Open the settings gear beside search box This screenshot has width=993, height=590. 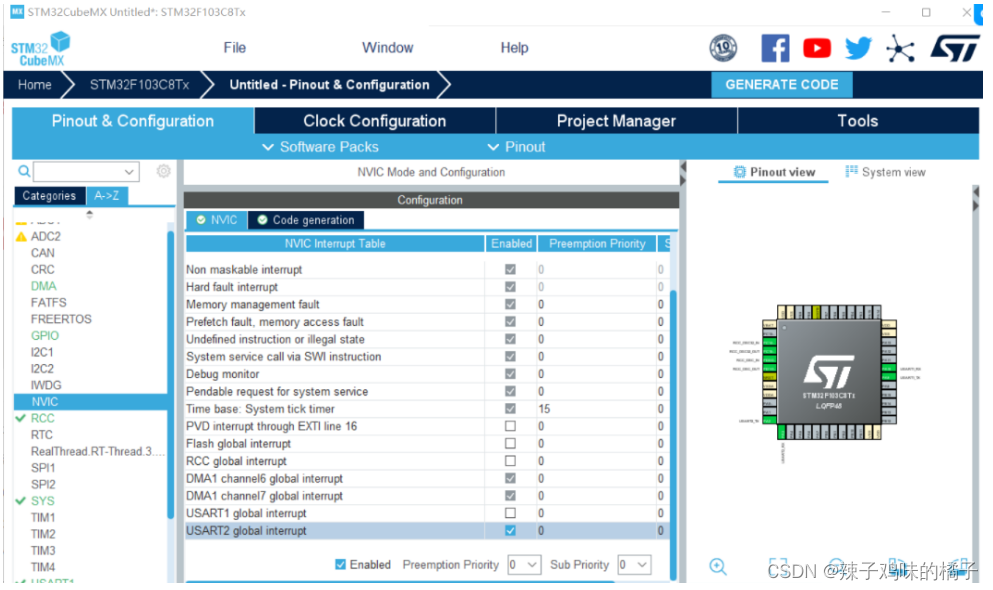[163, 171]
